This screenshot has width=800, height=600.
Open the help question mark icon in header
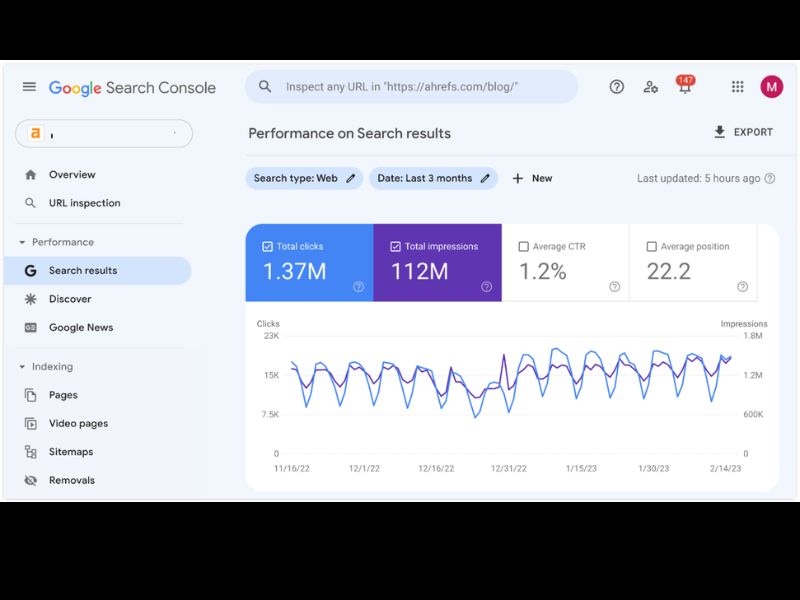(616, 87)
